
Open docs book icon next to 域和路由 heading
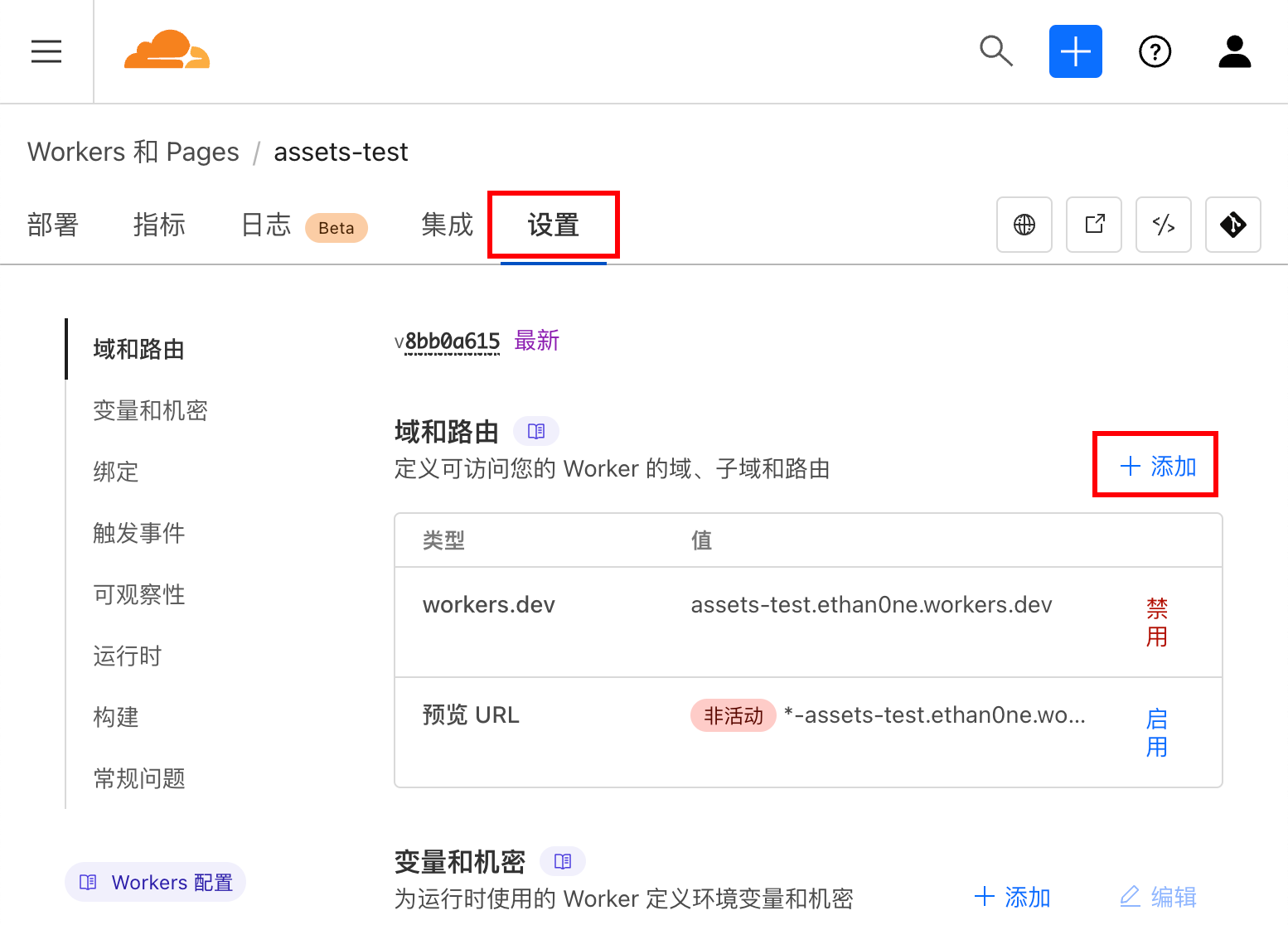[536, 431]
